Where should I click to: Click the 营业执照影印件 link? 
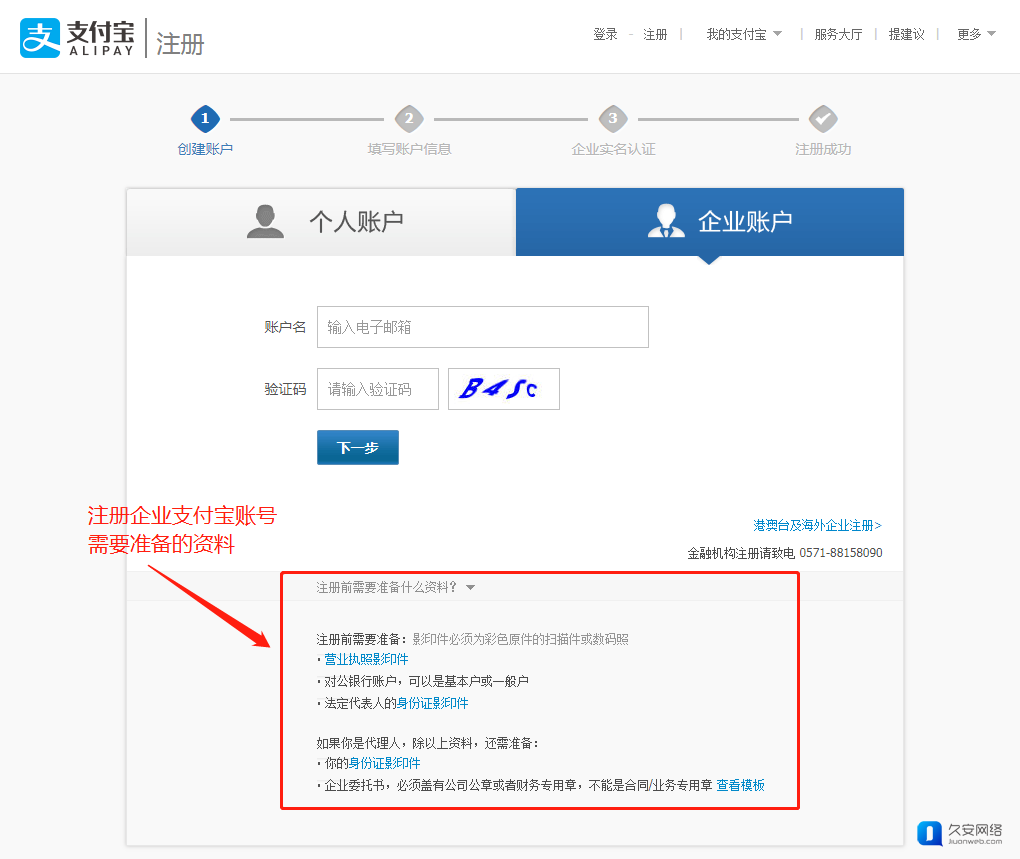[x=366, y=659]
